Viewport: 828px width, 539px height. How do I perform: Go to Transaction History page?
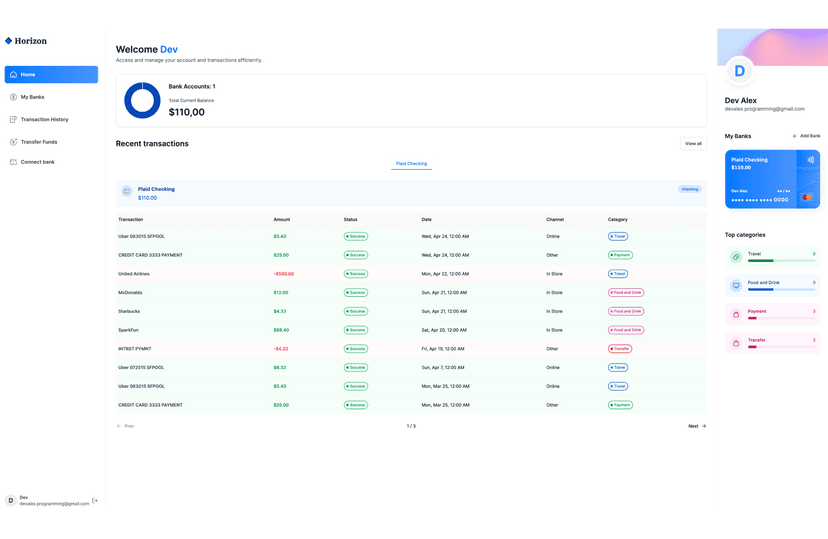[x=44, y=119]
